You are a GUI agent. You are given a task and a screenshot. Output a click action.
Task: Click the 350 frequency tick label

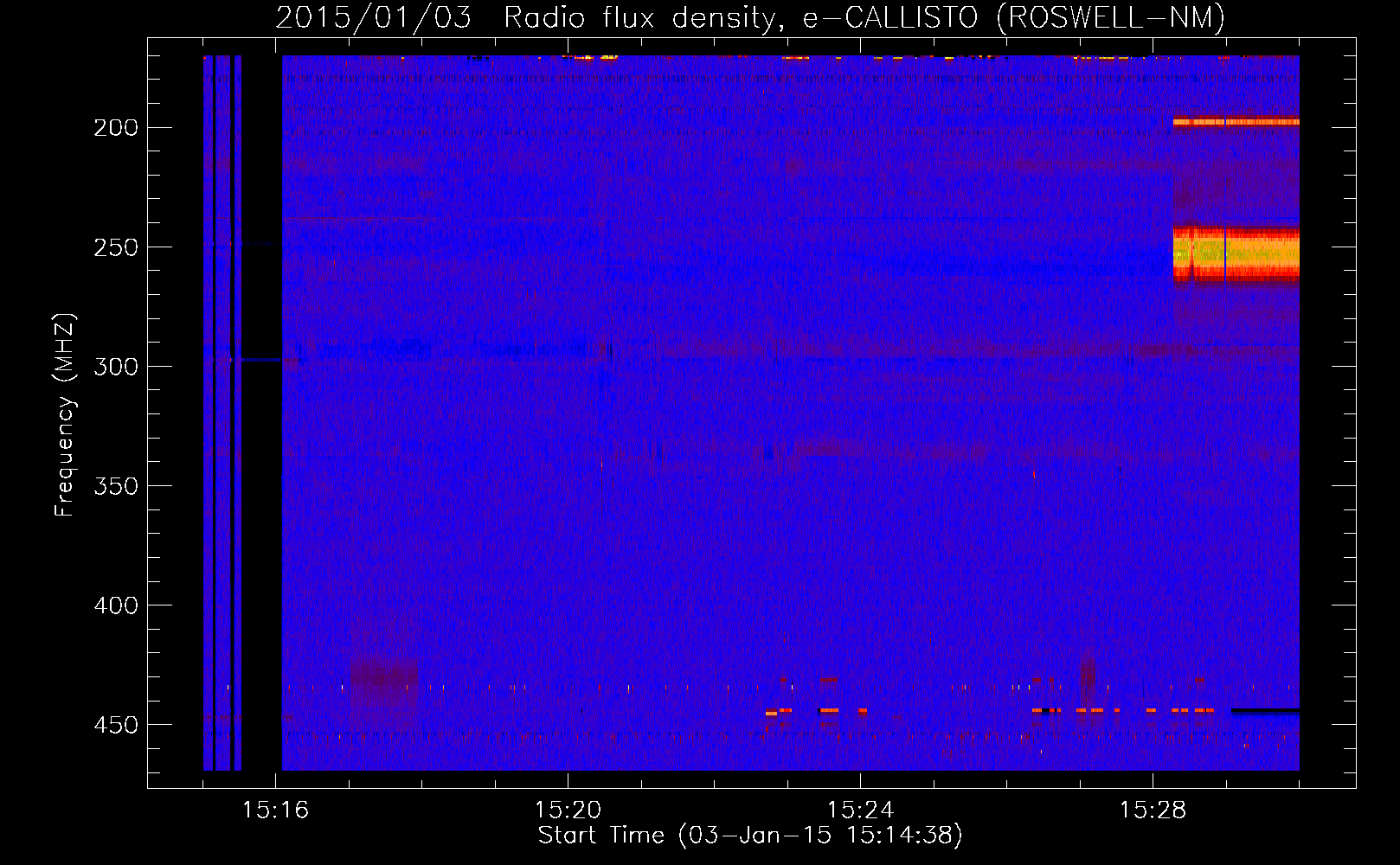coord(116,486)
